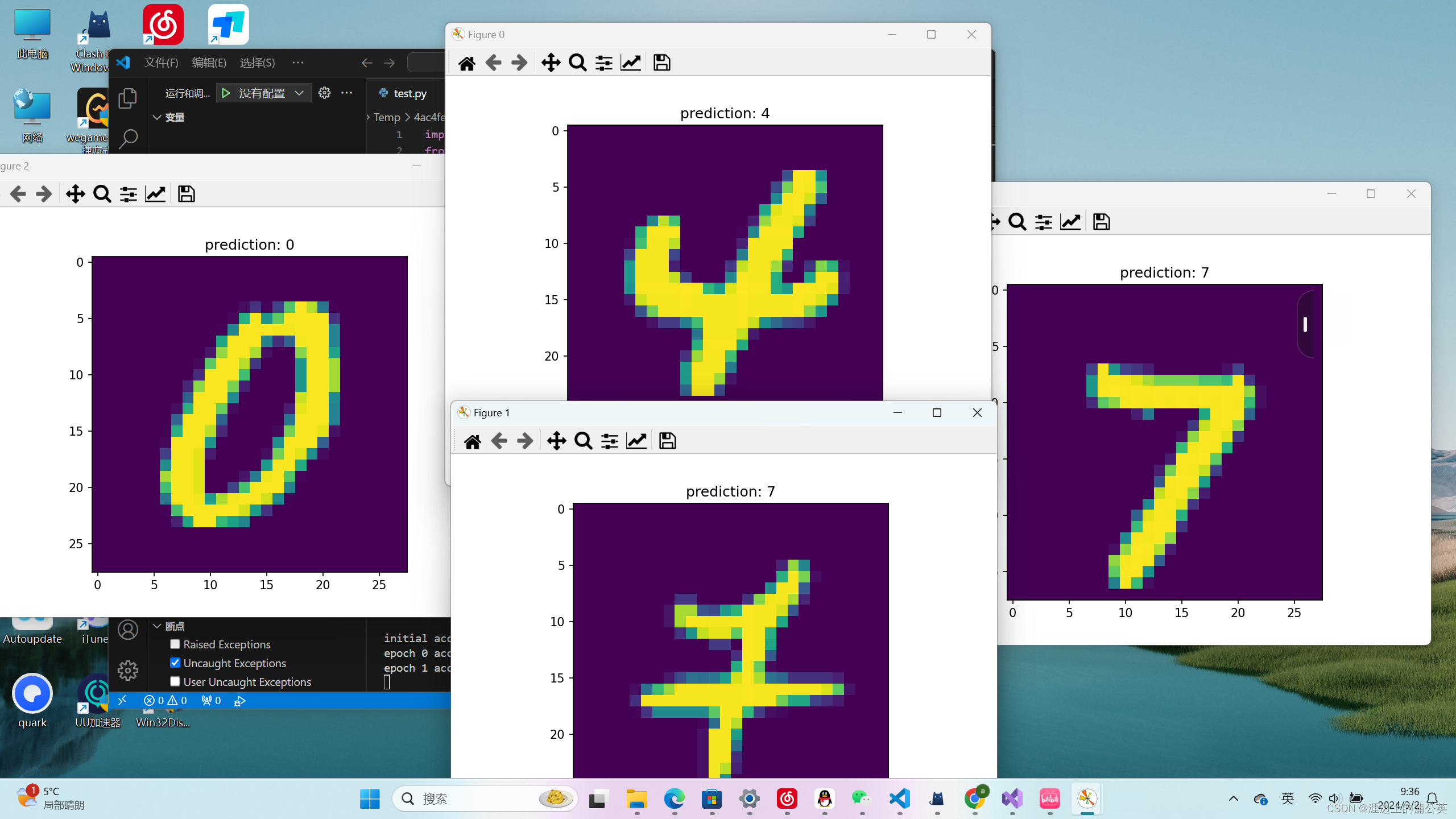Click the settings gear next to run configuration
1456x819 pixels.
point(324,93)
